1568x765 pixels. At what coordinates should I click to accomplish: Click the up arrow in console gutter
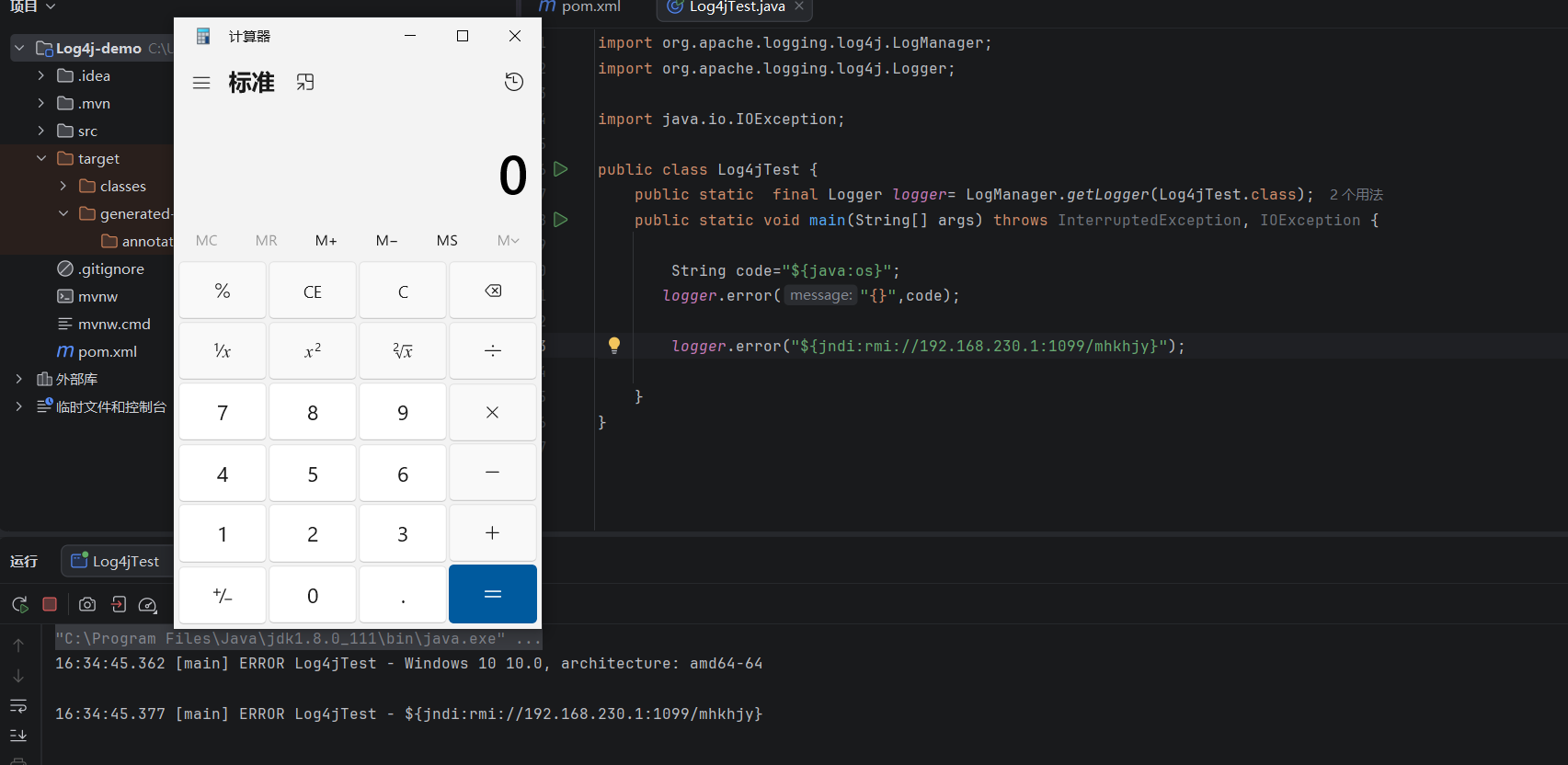[18, 645]
